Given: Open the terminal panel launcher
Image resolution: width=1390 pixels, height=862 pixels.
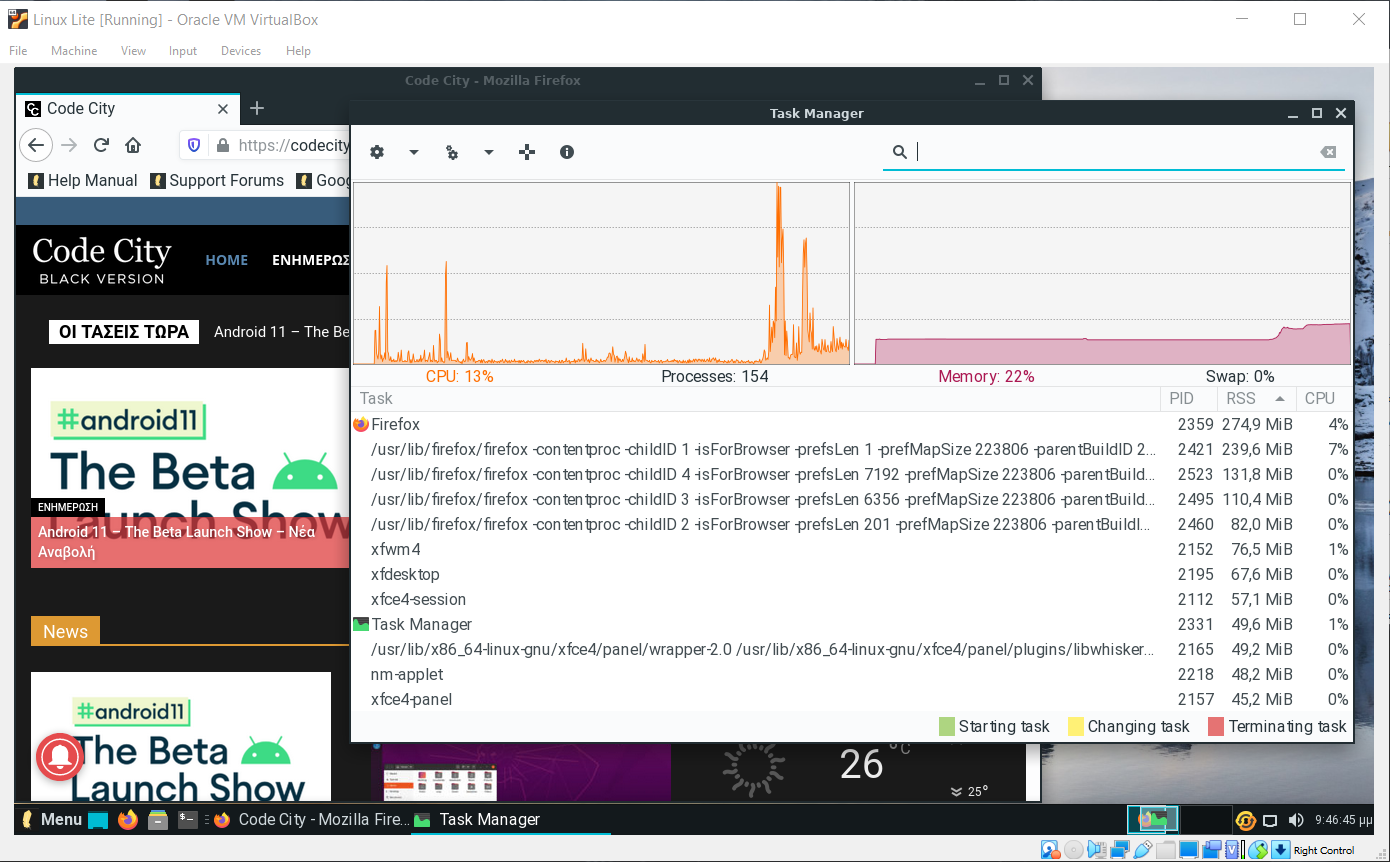Looking at the screenshot, I should click(187, 820).
